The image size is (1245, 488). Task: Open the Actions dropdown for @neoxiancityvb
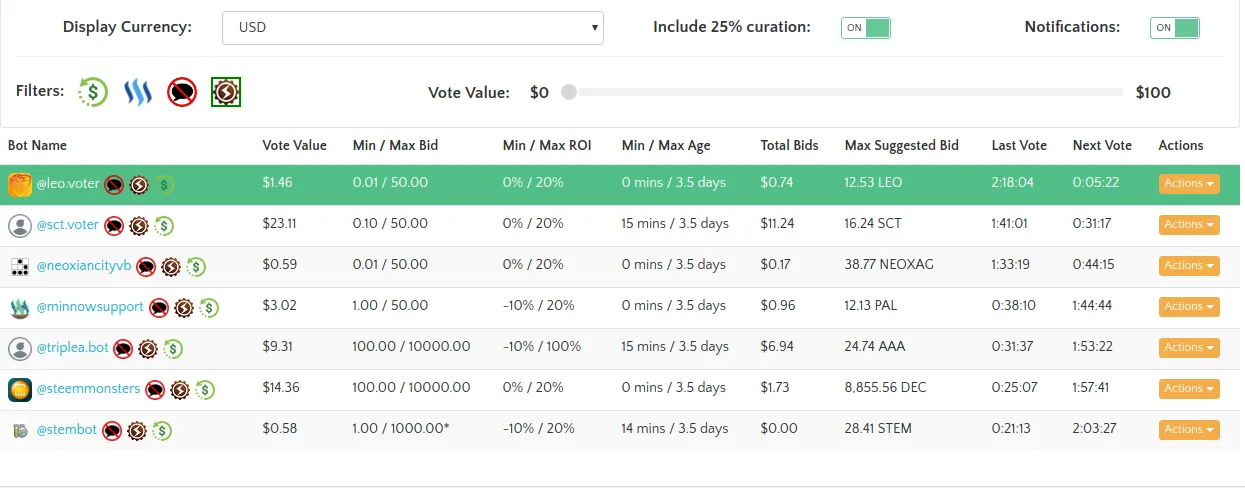coord(1189,266)
